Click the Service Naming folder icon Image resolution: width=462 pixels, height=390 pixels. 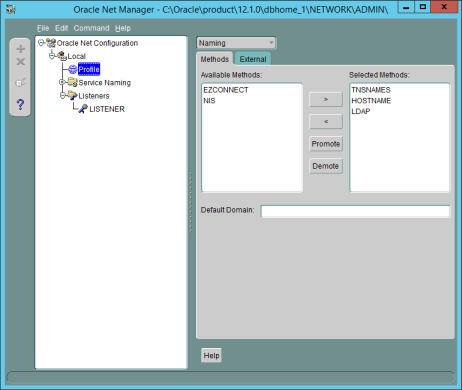[x=73, y=82]
